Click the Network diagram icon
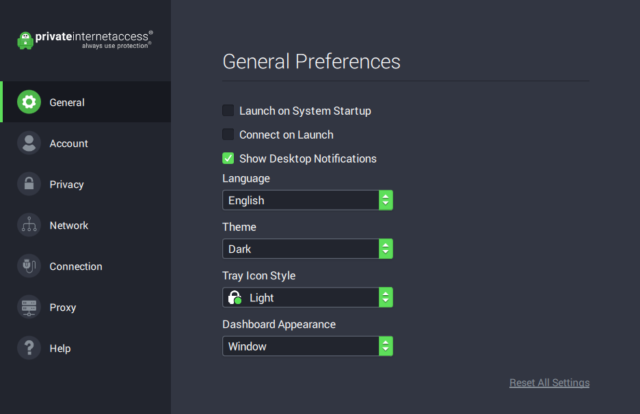Viewport: 640px width, 414px height. pyautogui.click(x=29, y=225)
